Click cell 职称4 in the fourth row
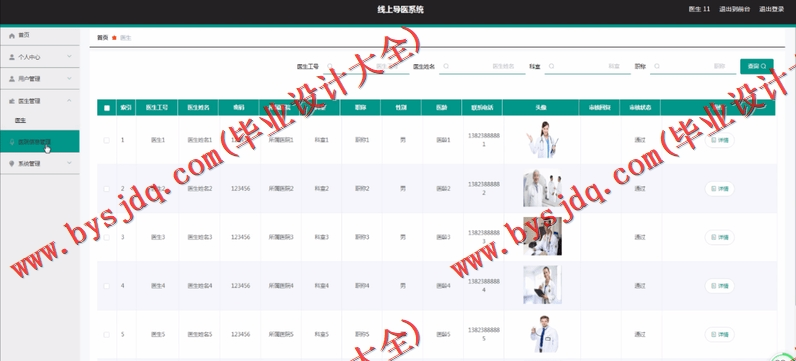This screenshot has height=361, width=796. (362, 286)
